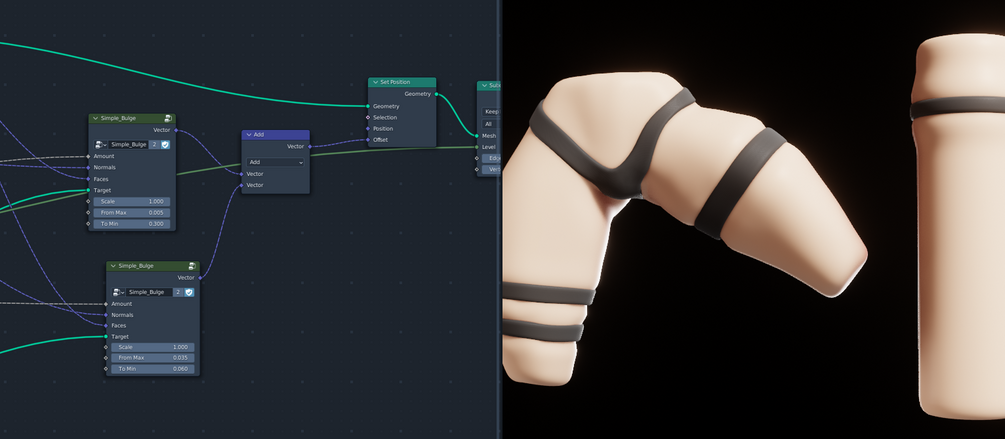Collapse the Set Position node
Image resolution: width=1005 pixels, height=439 pixels.
click(x=376, y=82)
